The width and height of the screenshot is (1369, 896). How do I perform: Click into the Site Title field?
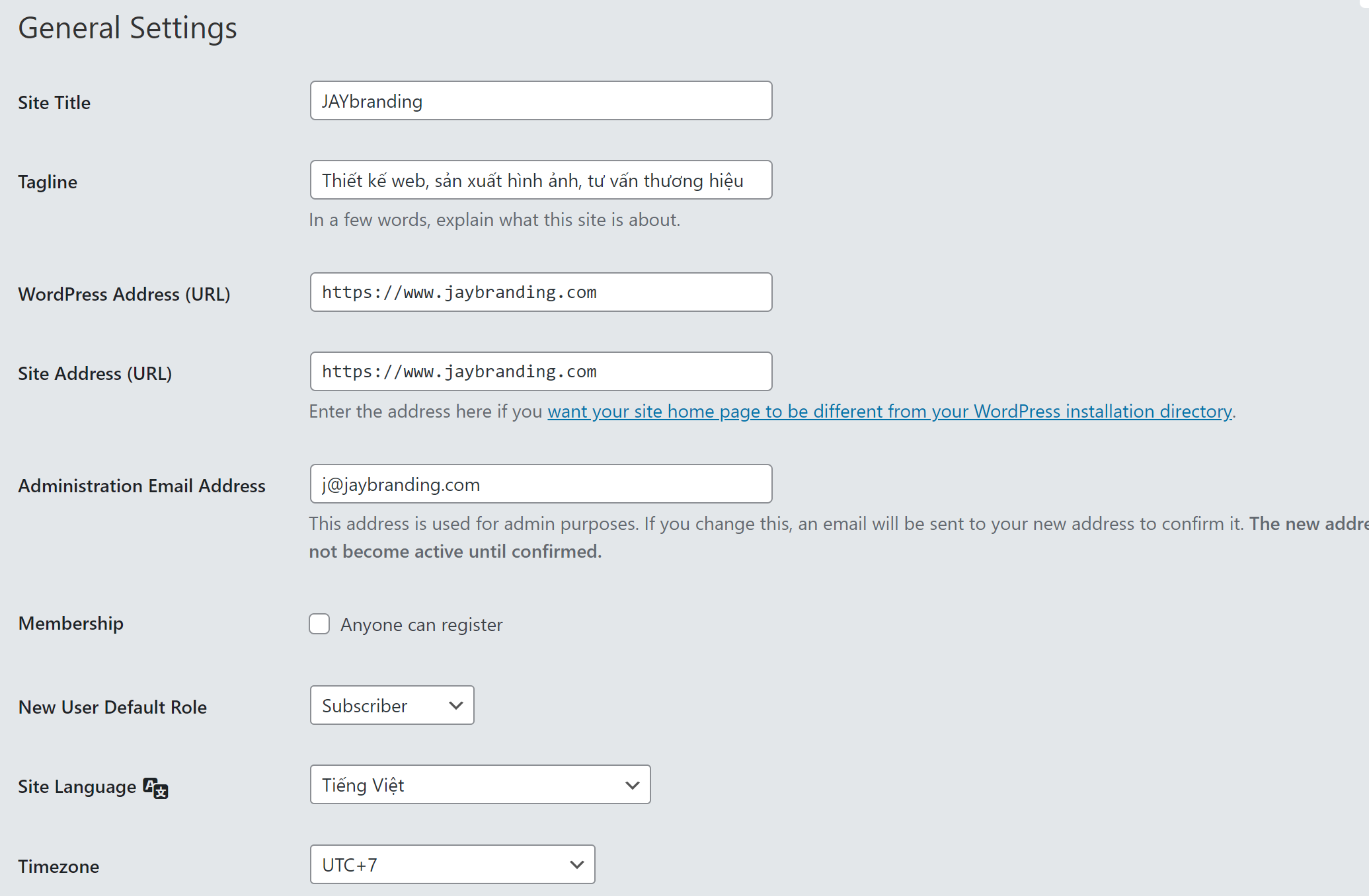pos(541,101)
